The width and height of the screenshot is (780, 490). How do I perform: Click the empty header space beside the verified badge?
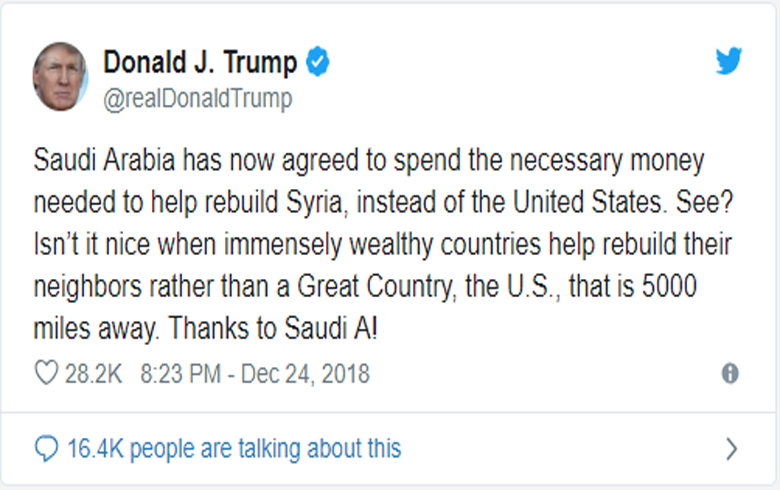click(x=517, y=62)
